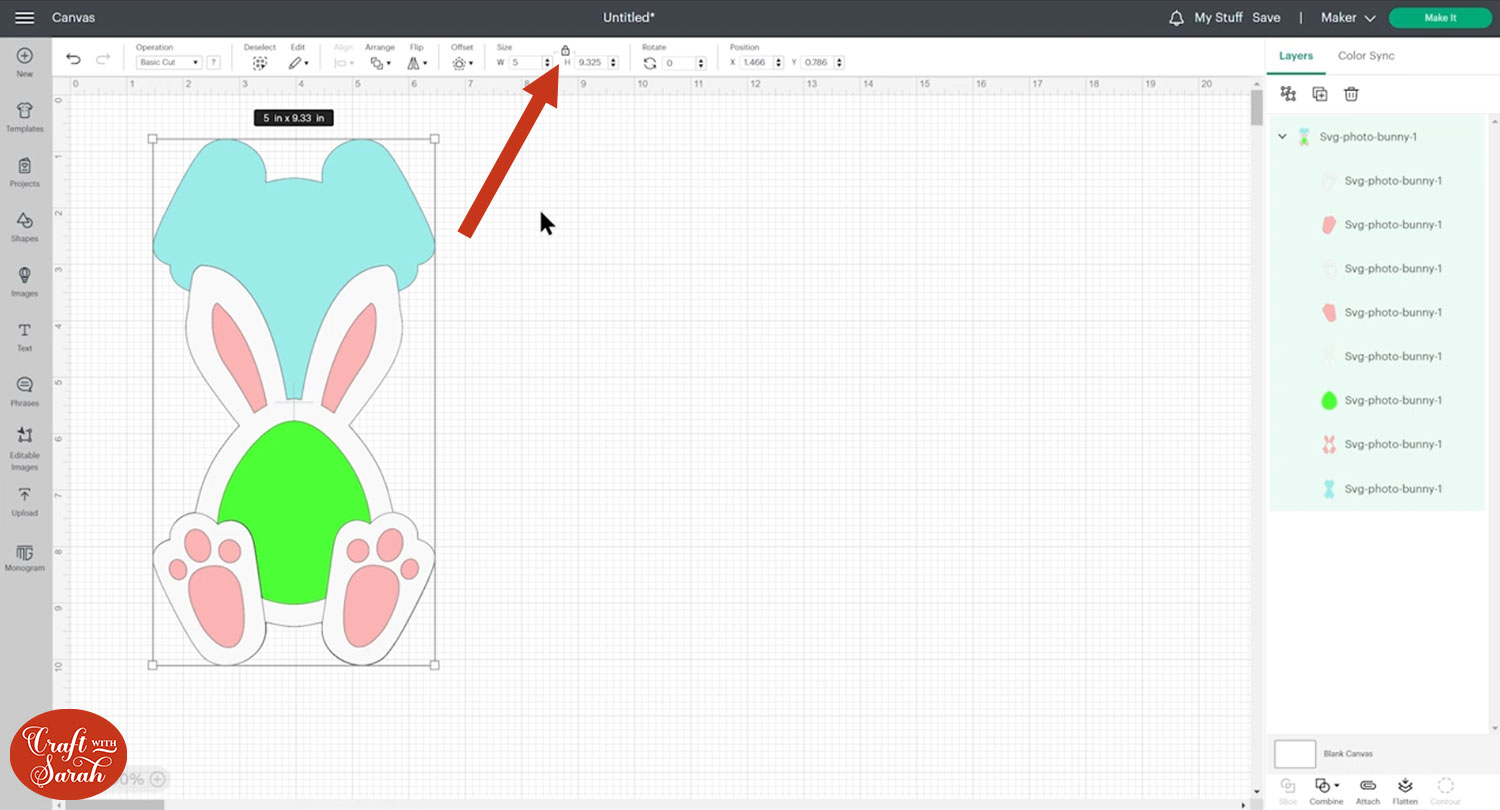This screenshot has width=1500, height=810.
Task: Click the Untitled* project title
Action: click(x=629, y=18)
